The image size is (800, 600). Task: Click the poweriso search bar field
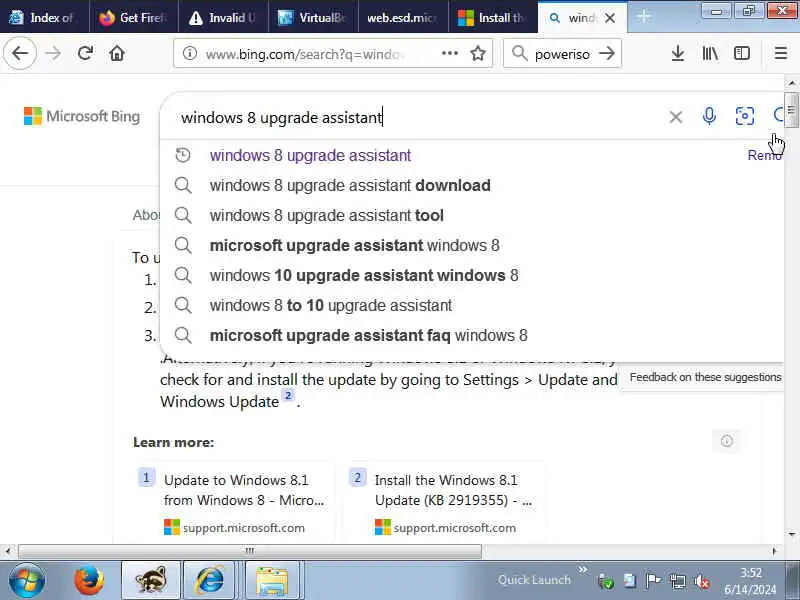[562, 54]
